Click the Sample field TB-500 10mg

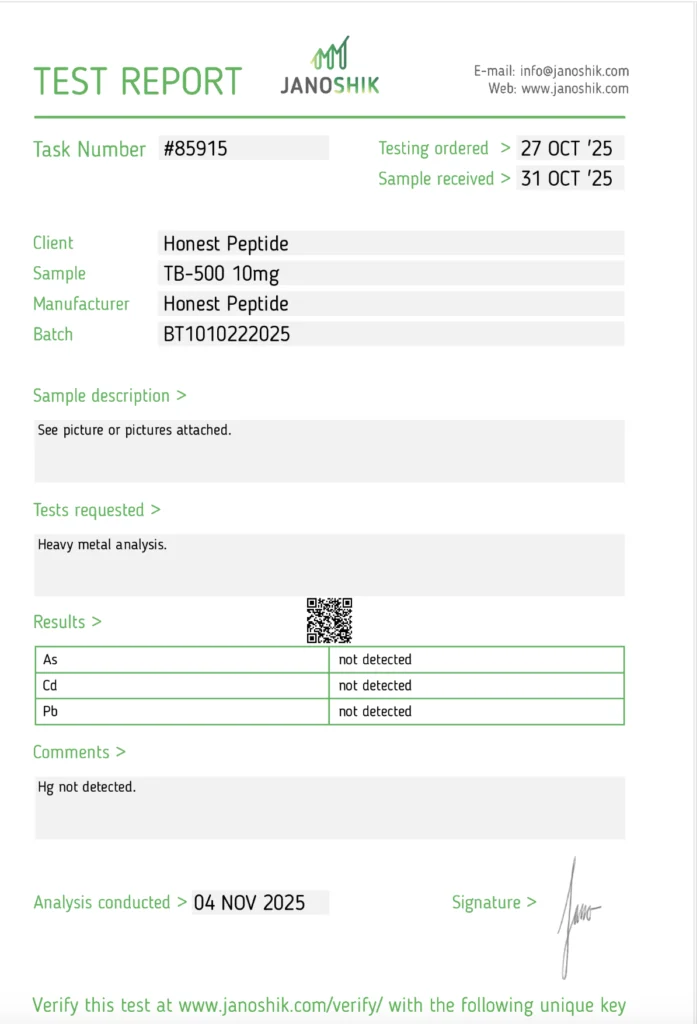(392, 273)
